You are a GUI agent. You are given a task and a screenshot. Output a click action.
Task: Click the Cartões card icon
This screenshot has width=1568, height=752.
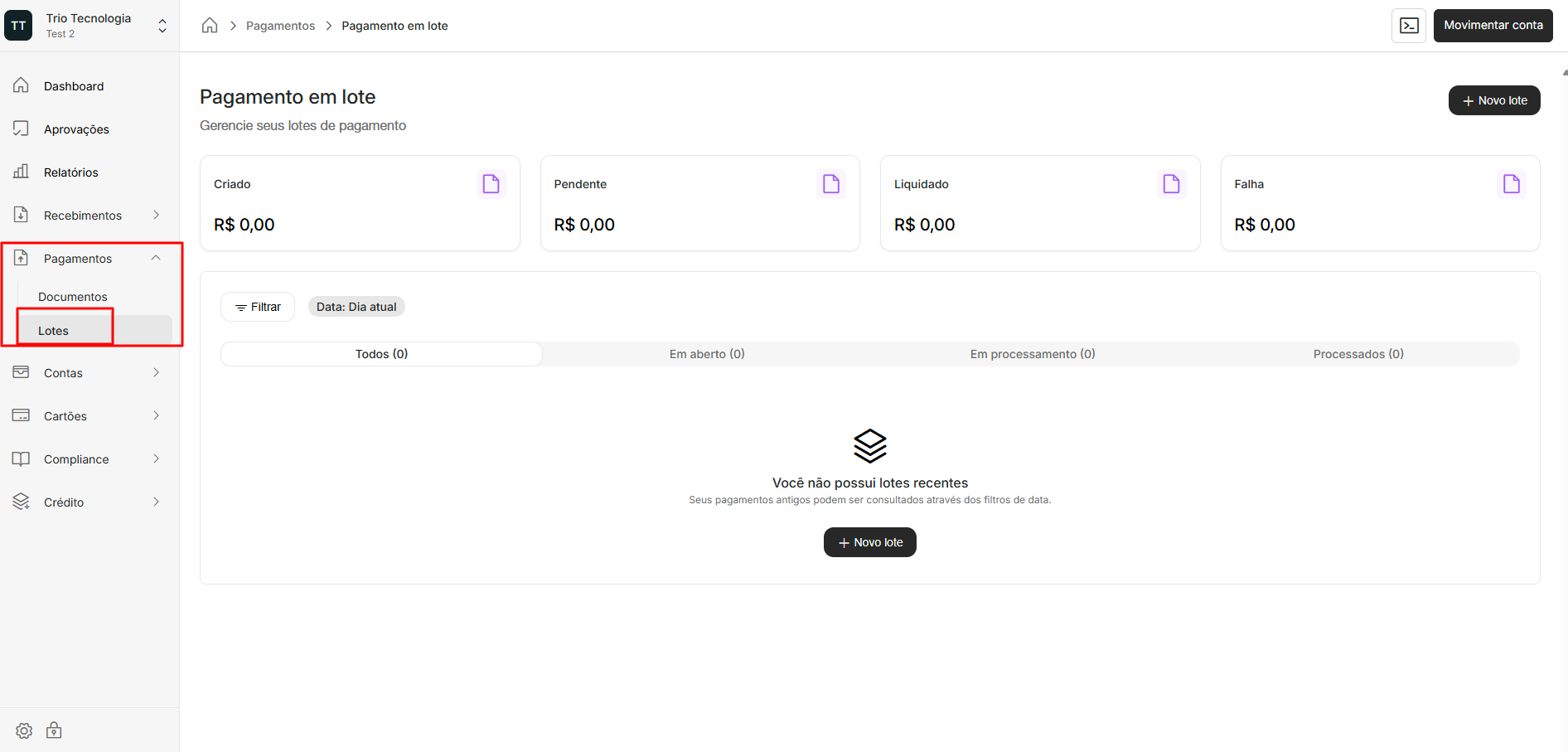point(22,415)
